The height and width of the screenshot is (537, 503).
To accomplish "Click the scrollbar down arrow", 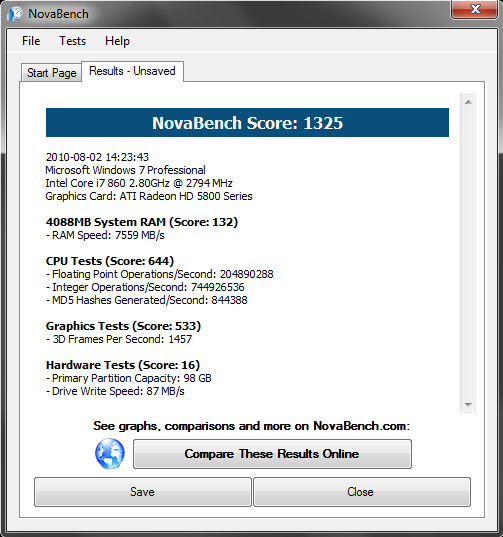I will click(x=468, y=404).
